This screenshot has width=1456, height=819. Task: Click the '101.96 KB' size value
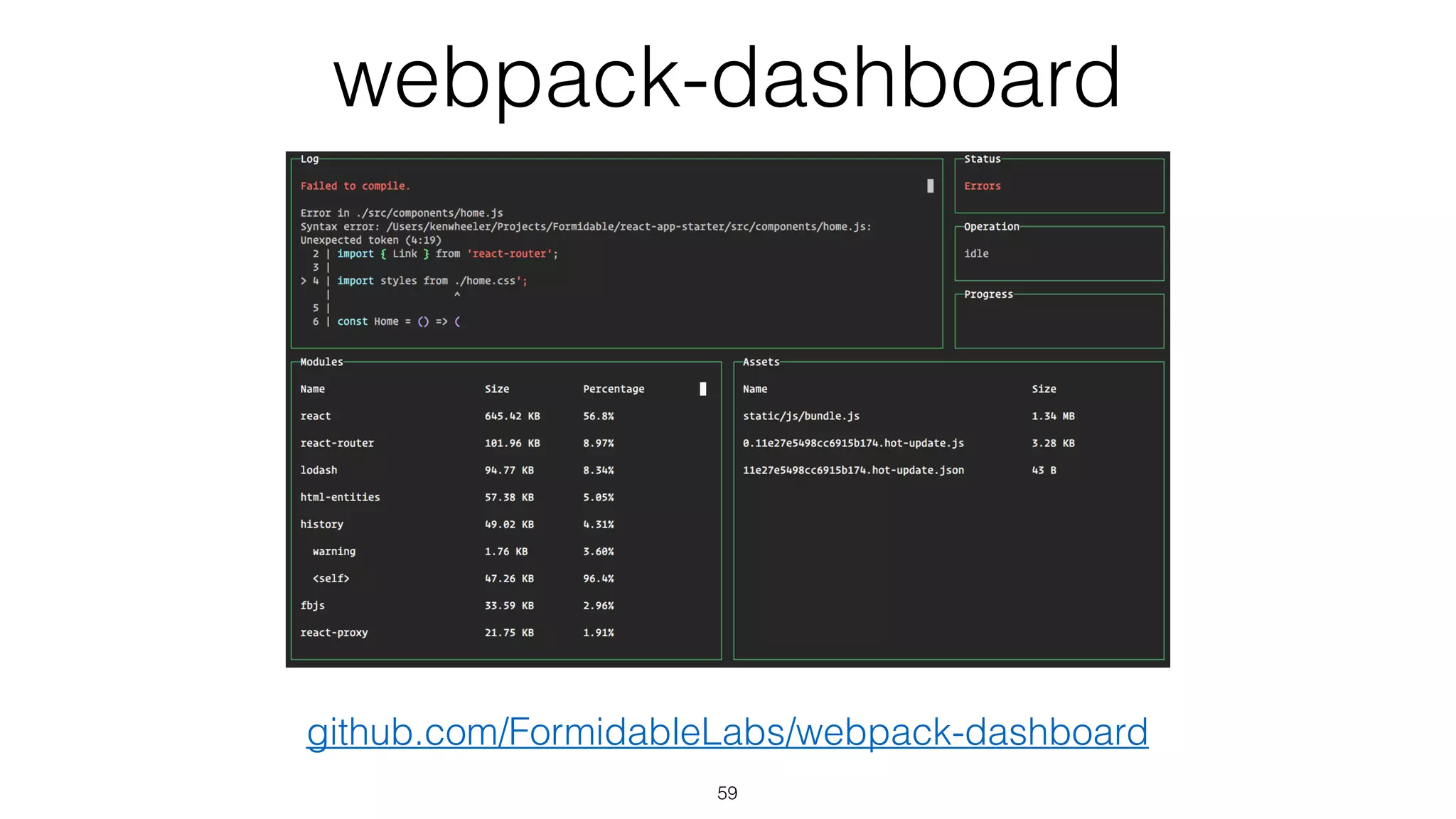pos(513,443)
